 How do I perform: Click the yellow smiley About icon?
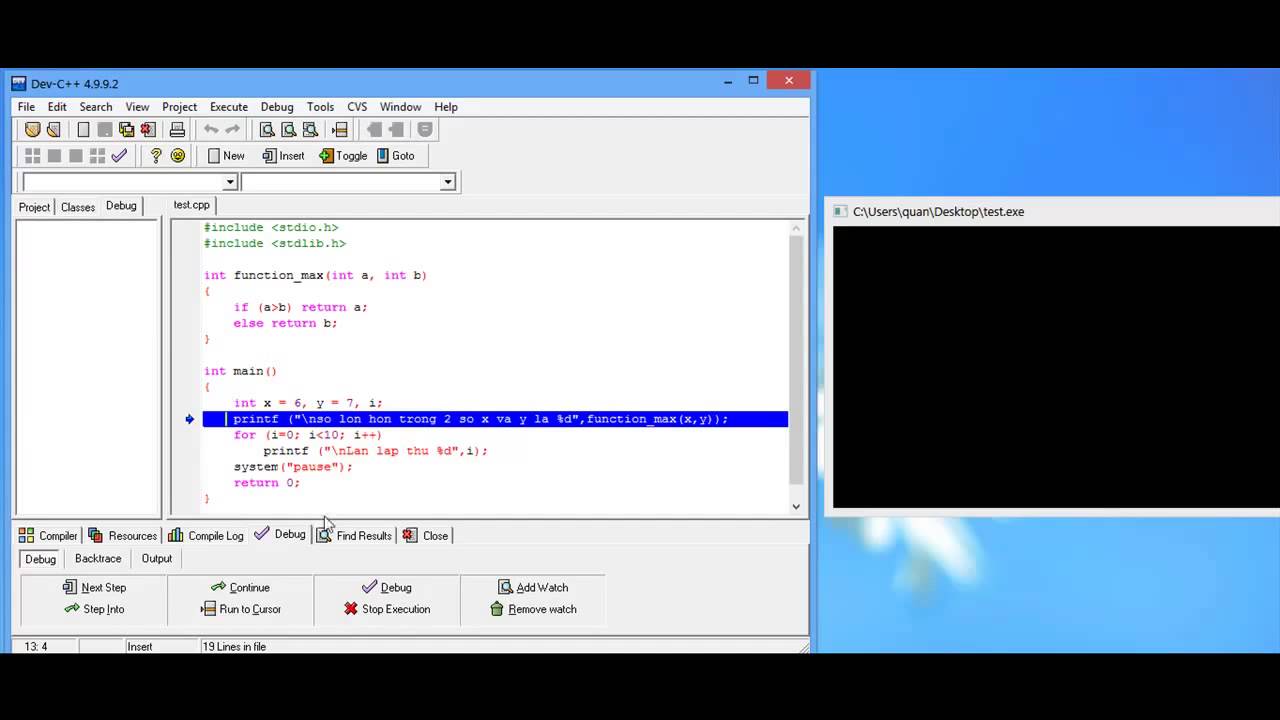click(x=178, y=155)
